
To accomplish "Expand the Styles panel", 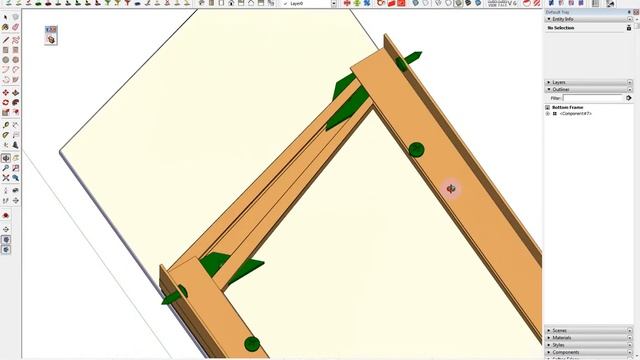I will point(549,345).
